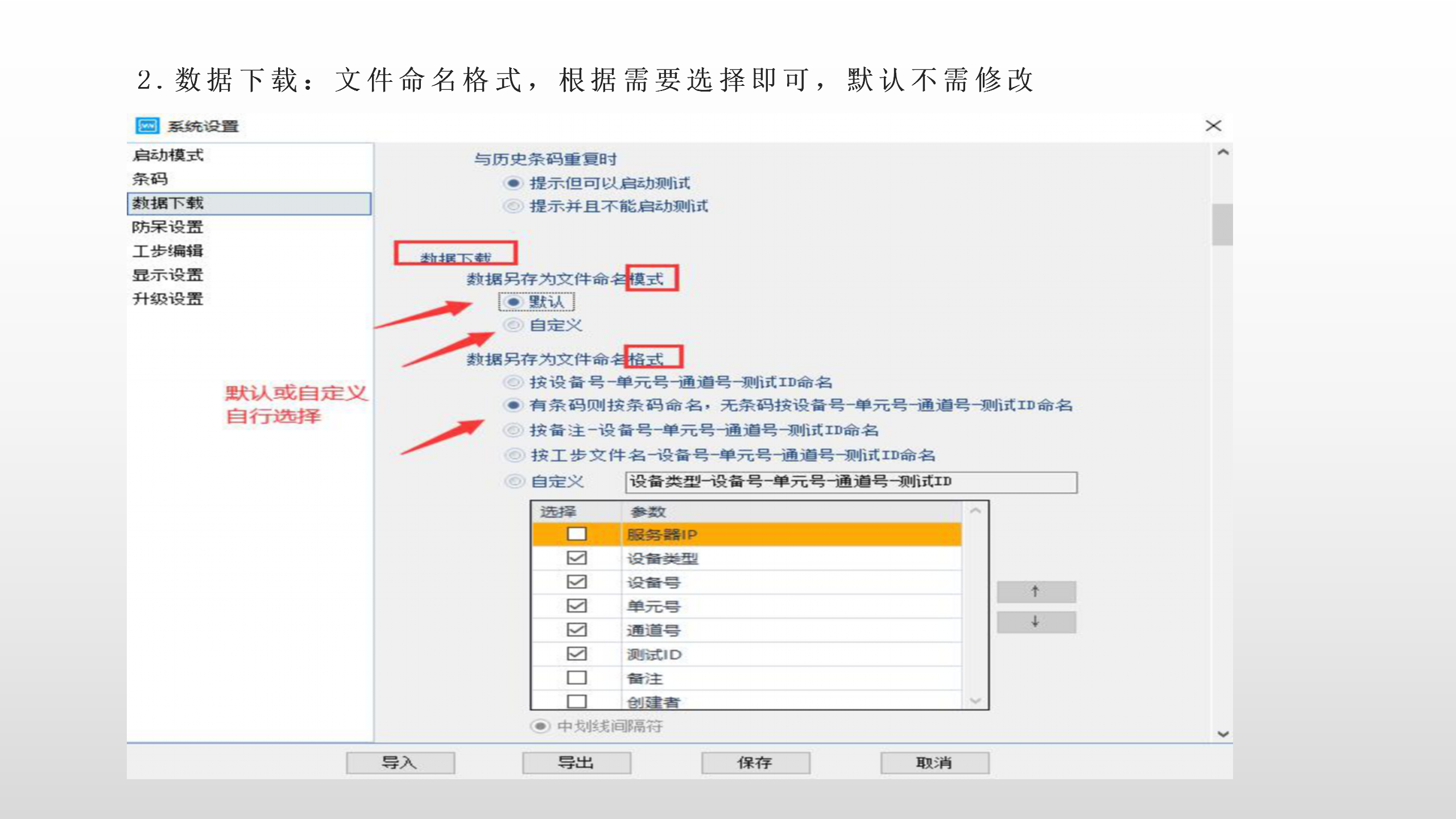Open the 防呆设置 settings category

coord(168,227)
